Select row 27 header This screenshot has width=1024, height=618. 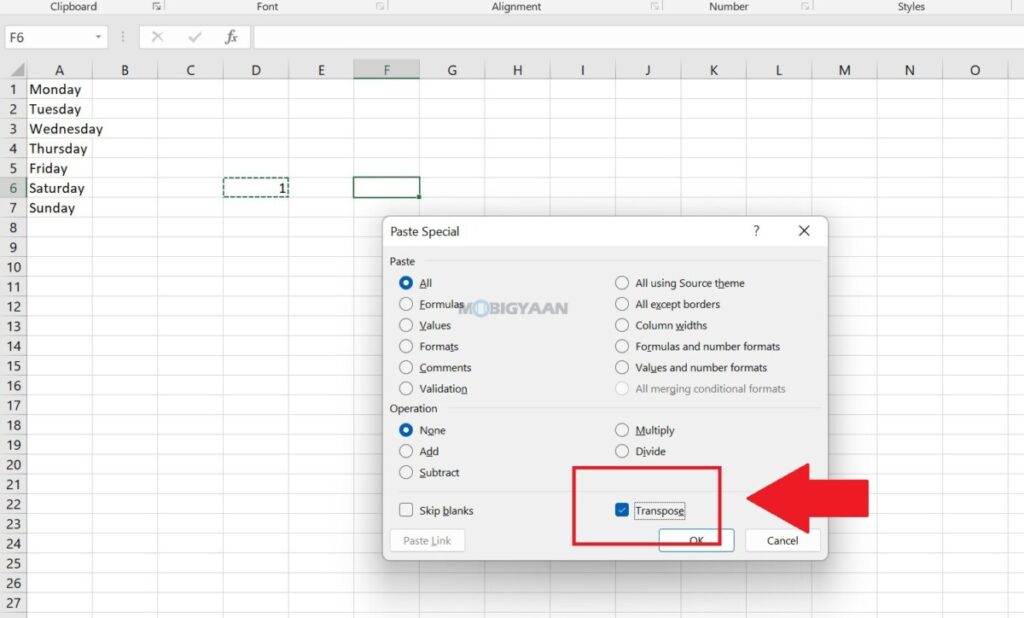pyautogui.click(x=13, y=603)
